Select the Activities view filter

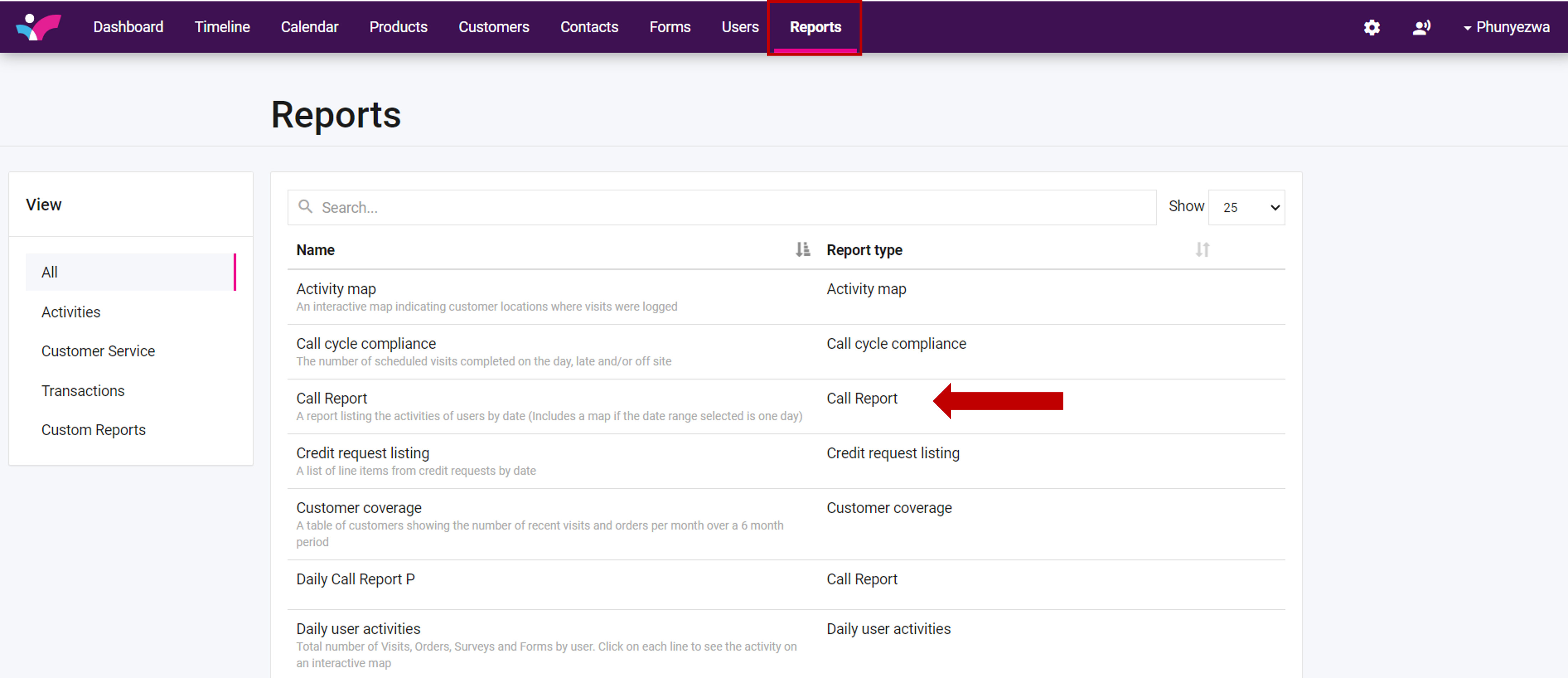click(71, 312)
